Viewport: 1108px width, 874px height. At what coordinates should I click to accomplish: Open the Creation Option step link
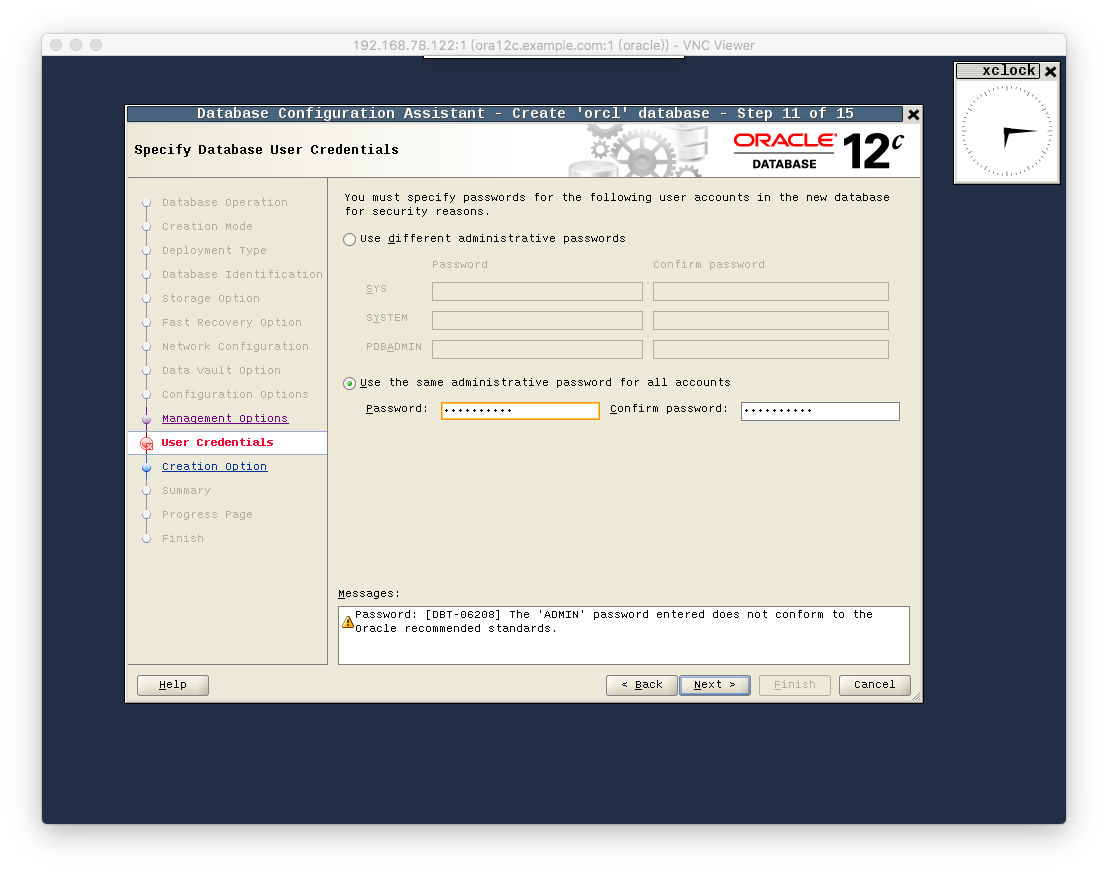214,466
